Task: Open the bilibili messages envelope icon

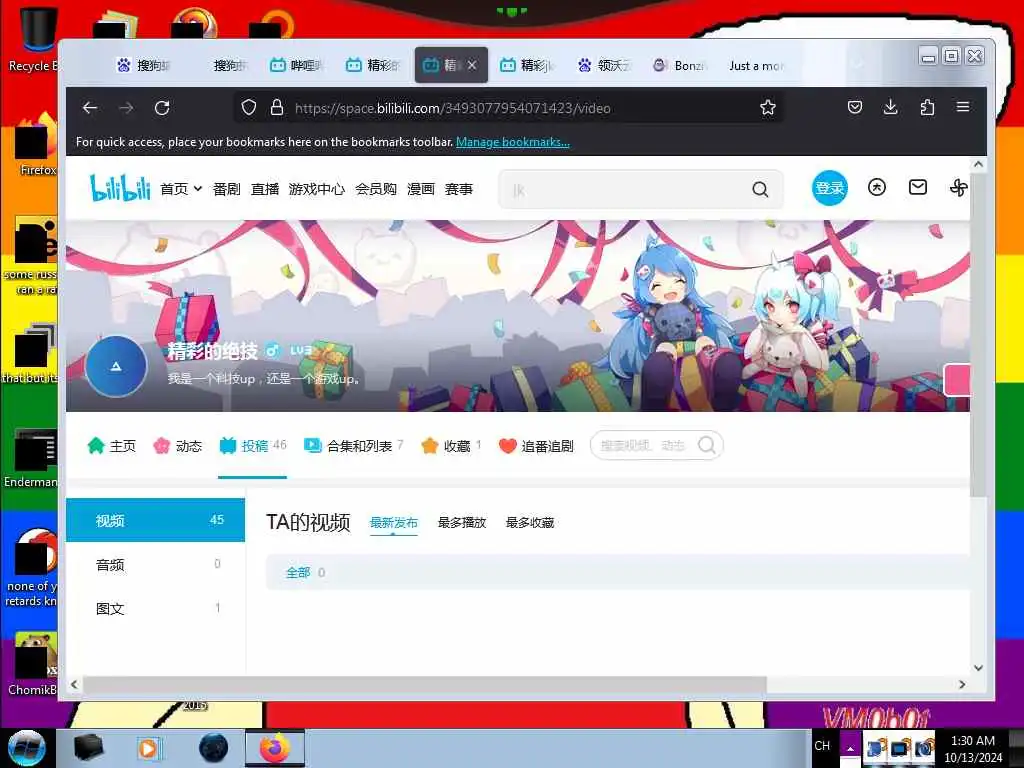Action: (918, 187)
